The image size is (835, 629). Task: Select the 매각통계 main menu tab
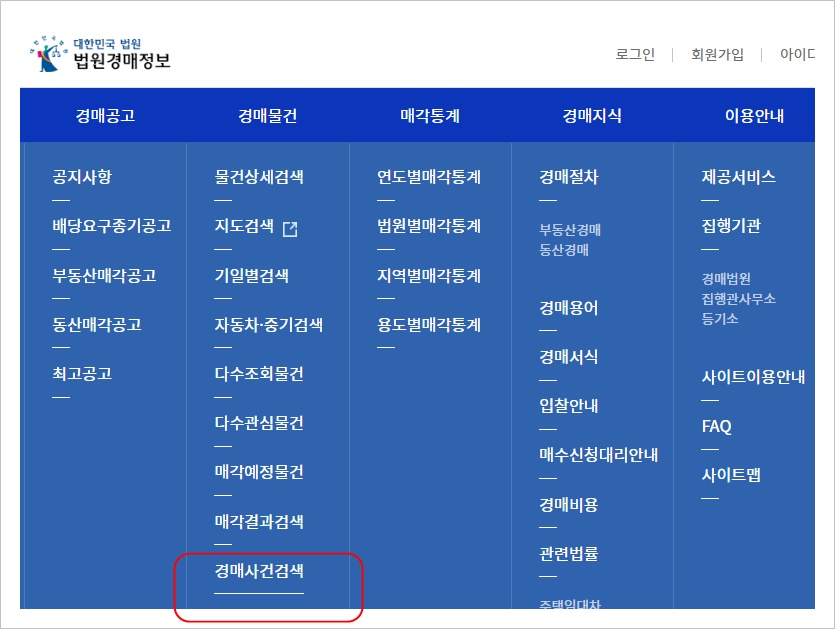(x=430, y=116)
